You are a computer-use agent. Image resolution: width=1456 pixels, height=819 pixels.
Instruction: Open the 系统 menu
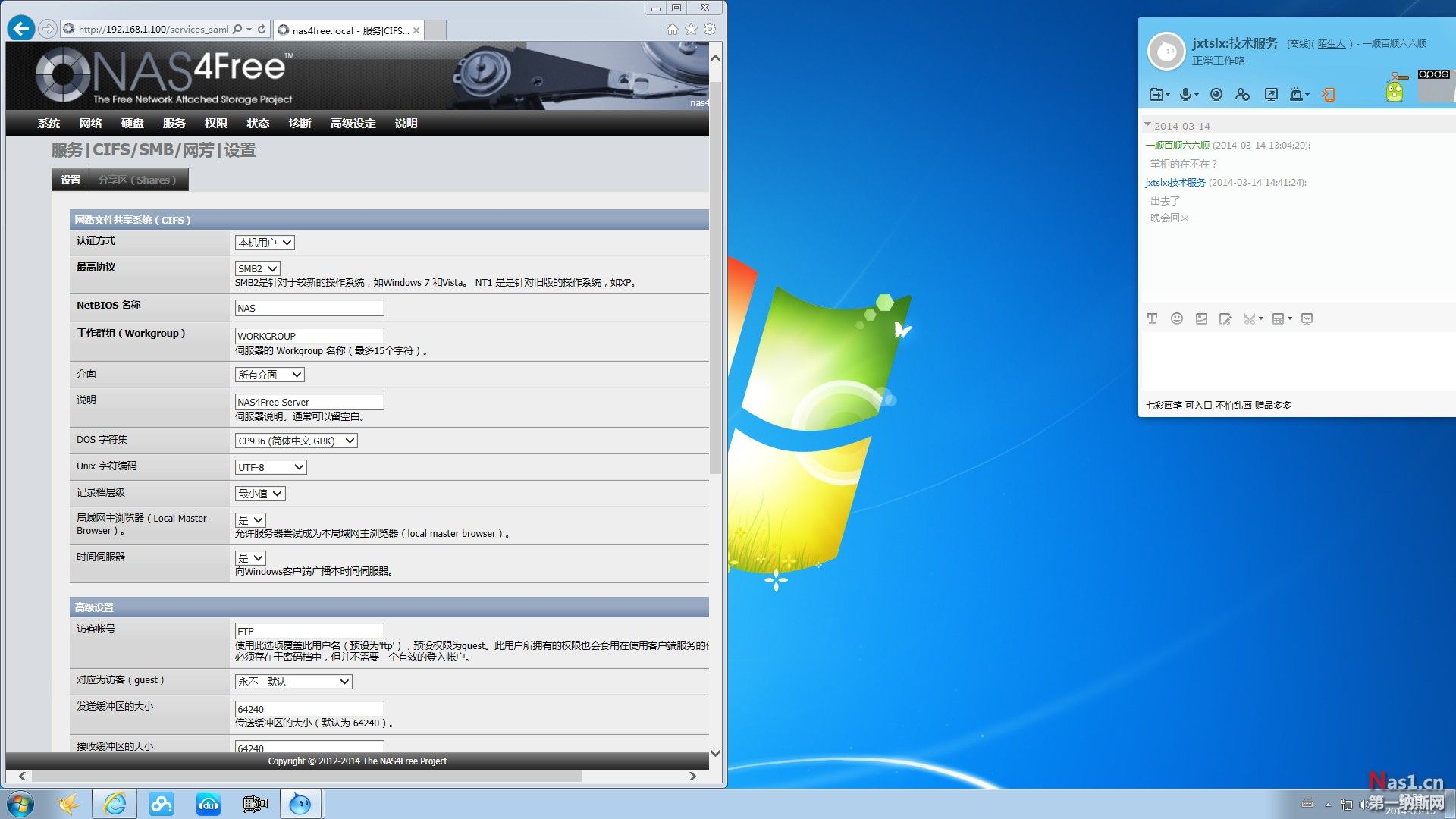click(x=49, y=123)
